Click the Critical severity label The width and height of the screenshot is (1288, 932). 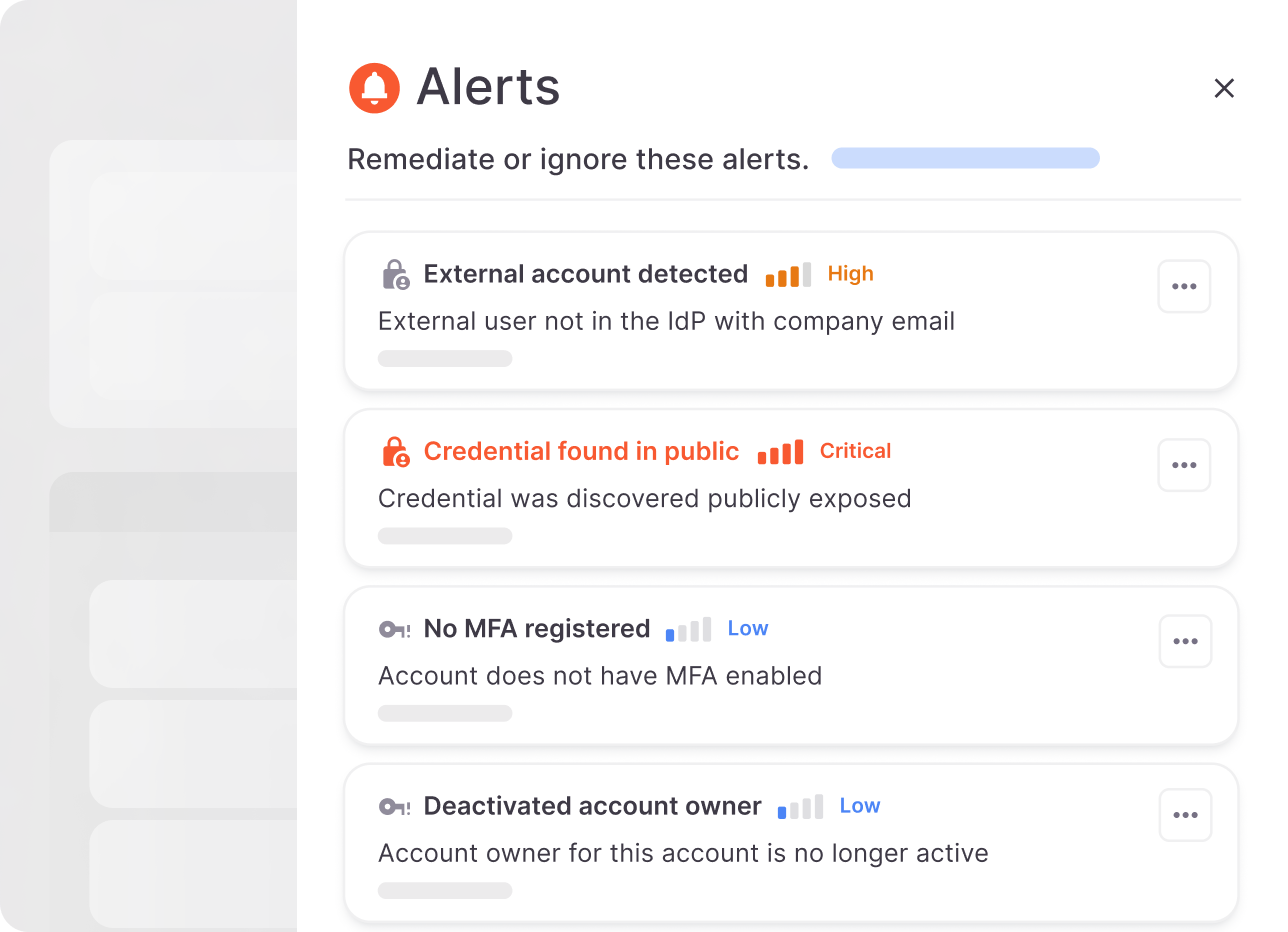855,451
